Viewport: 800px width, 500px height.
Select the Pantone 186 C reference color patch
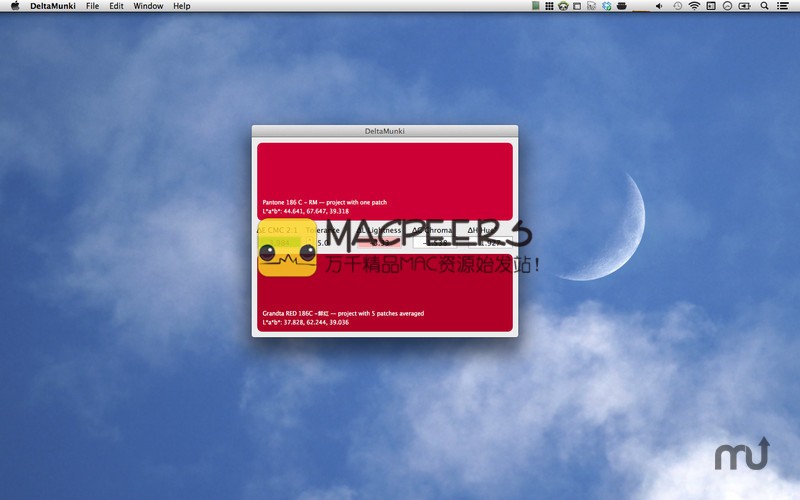point(384,180)
